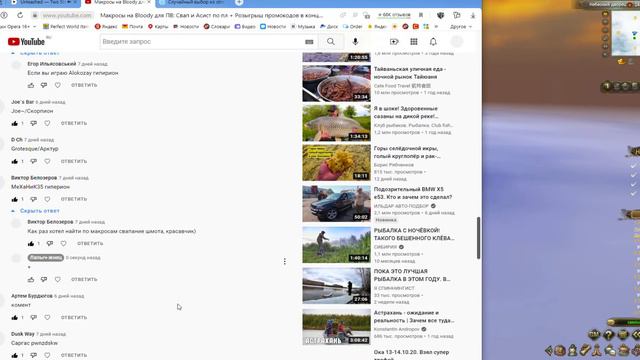Dislike the Егор Ильясовський reply
The width and height of the screenshot is (640, 360).
(x=44, y=85)
